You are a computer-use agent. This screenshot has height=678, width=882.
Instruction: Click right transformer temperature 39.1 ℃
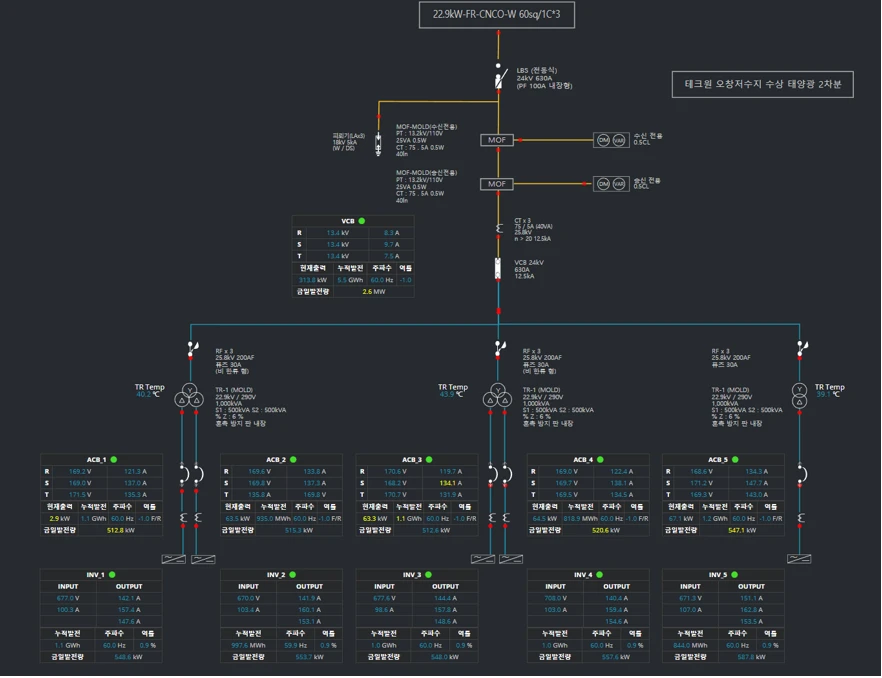830,394
